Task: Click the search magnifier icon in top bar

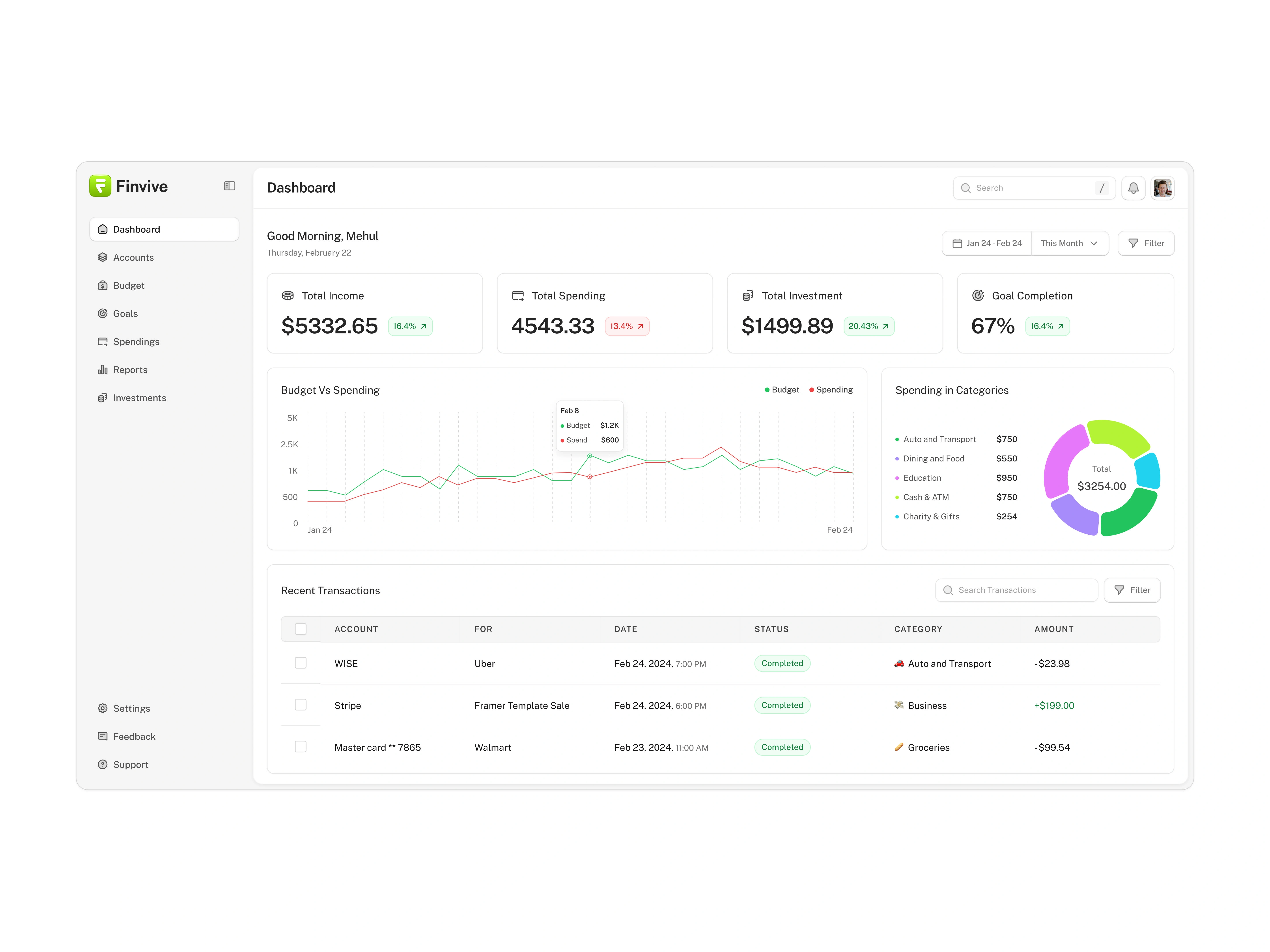Action: 966,188
